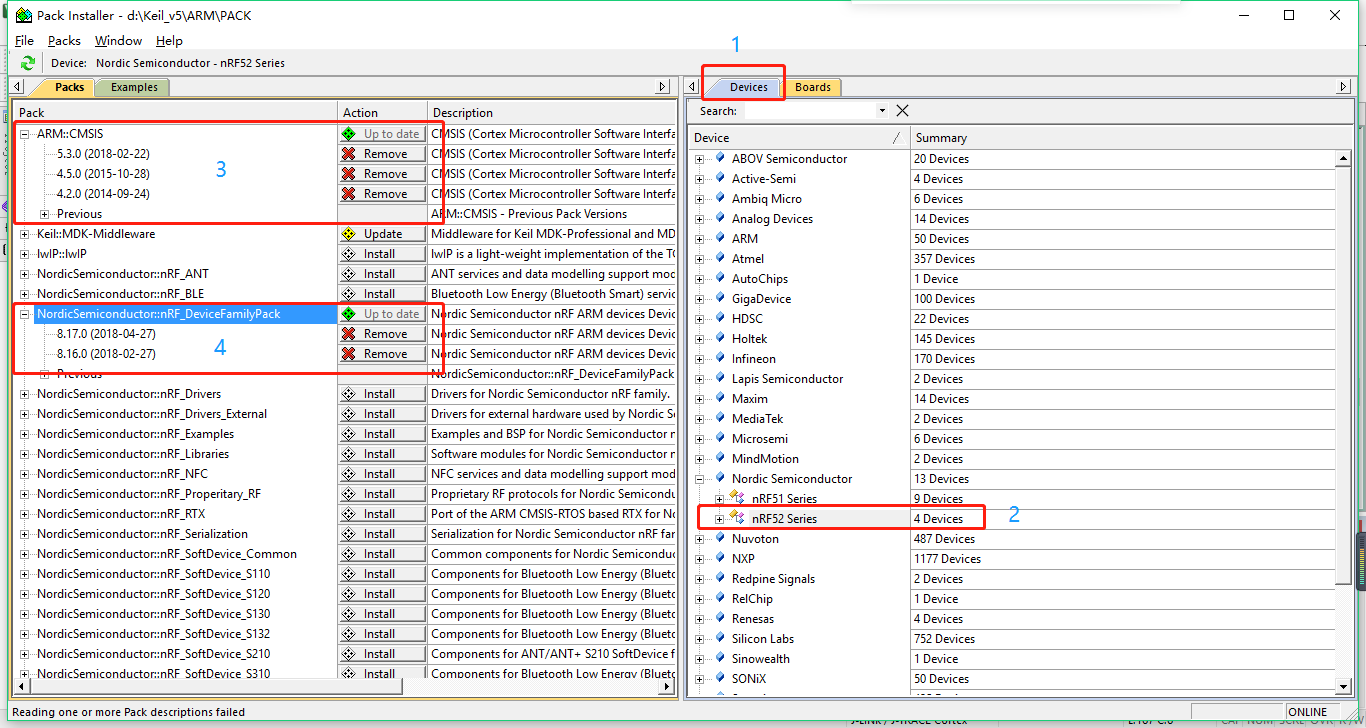Open the Packs menu
The width and height of the screenshot is (1366, 728).
point(64,41)
